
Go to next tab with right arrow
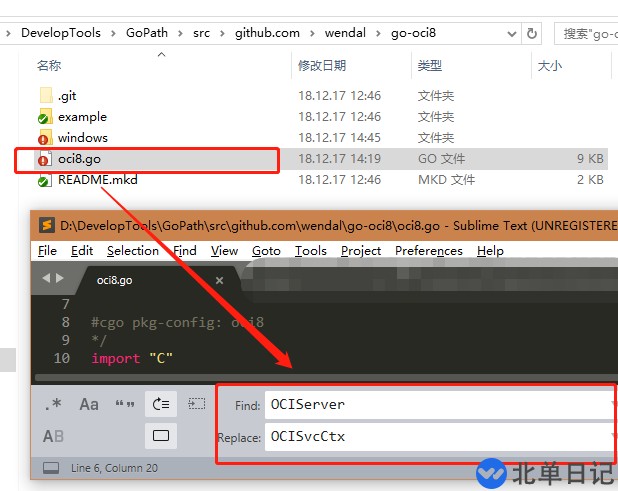tap(60, 278)
